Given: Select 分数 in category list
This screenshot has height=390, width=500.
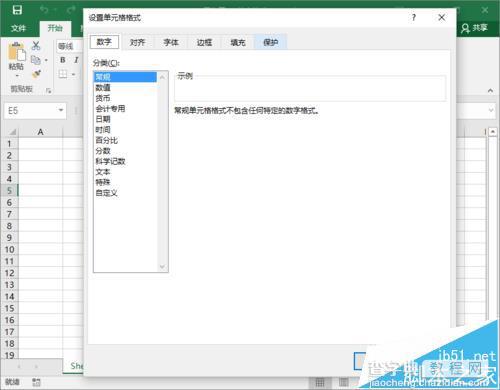Looking at the screenshot, I should [125, 151].
